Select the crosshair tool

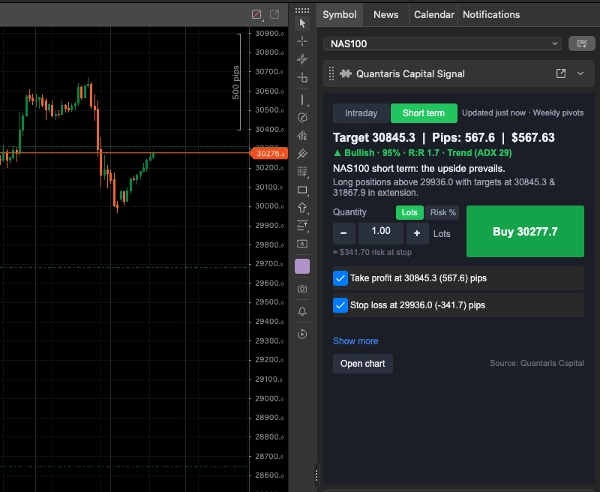[302, 41]
